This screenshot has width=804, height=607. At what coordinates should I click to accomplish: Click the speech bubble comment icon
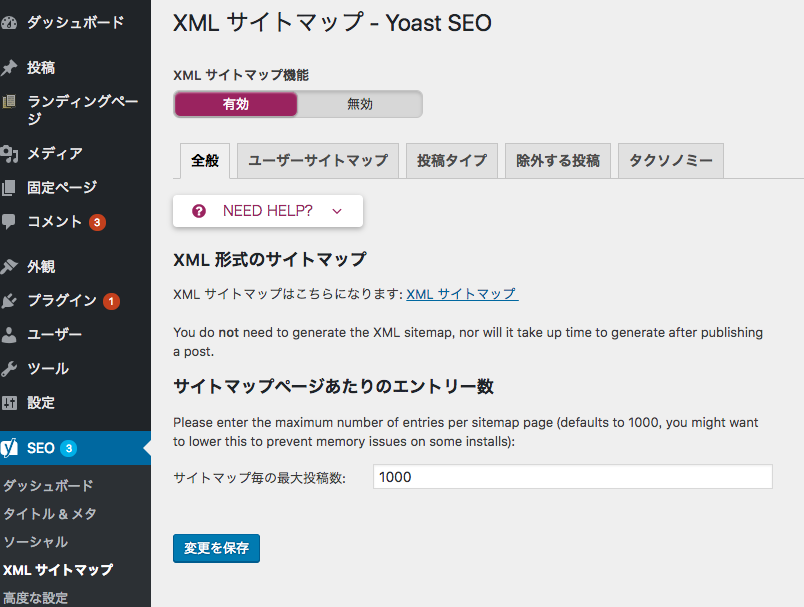9,221
